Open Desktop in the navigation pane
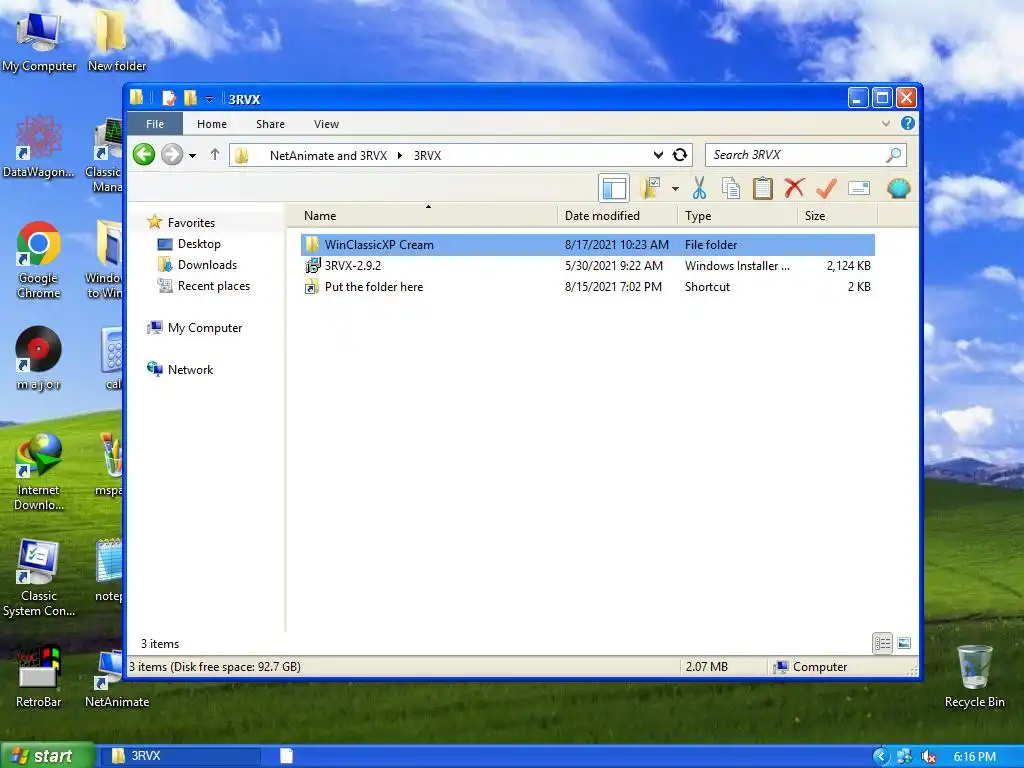 coord(189,244)
